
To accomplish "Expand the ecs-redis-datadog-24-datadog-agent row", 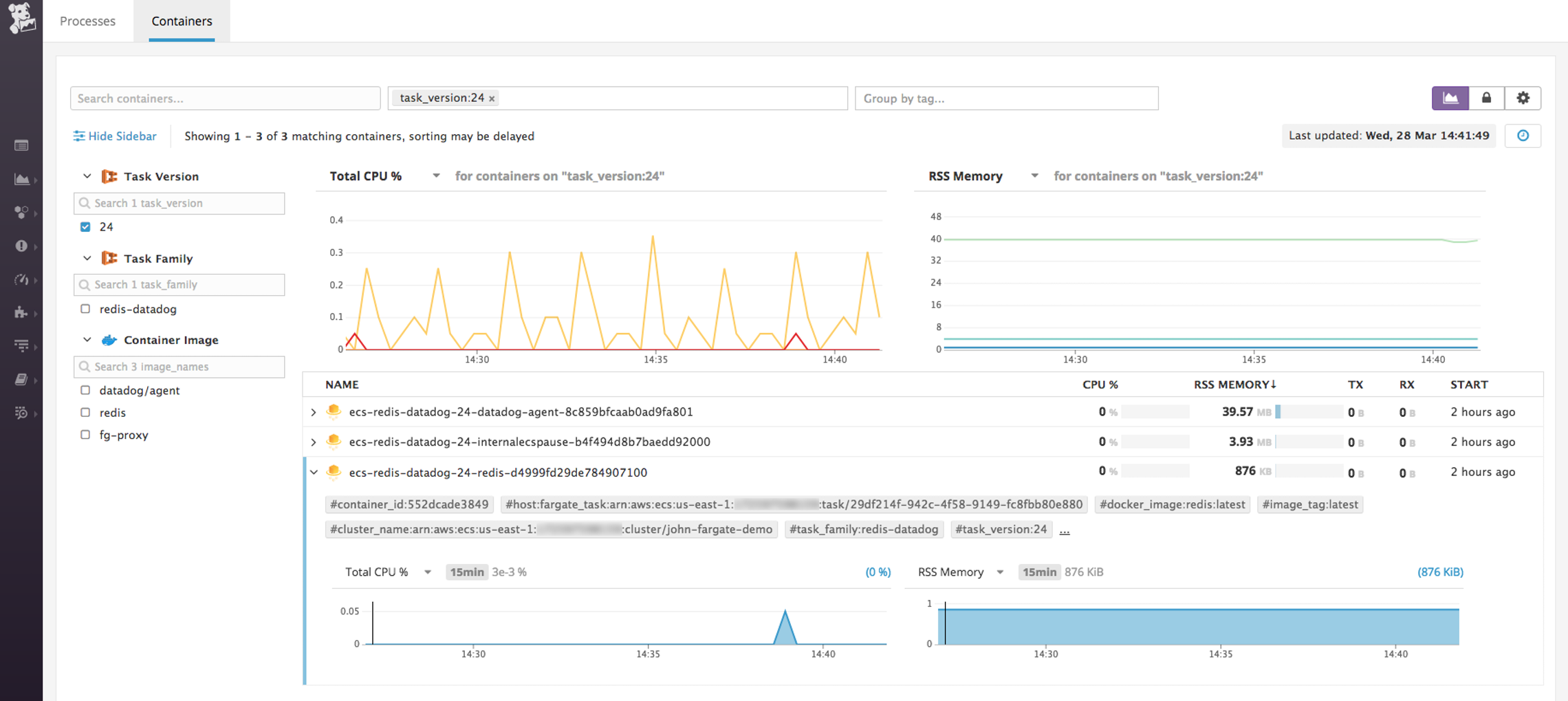I will point(314,411).
